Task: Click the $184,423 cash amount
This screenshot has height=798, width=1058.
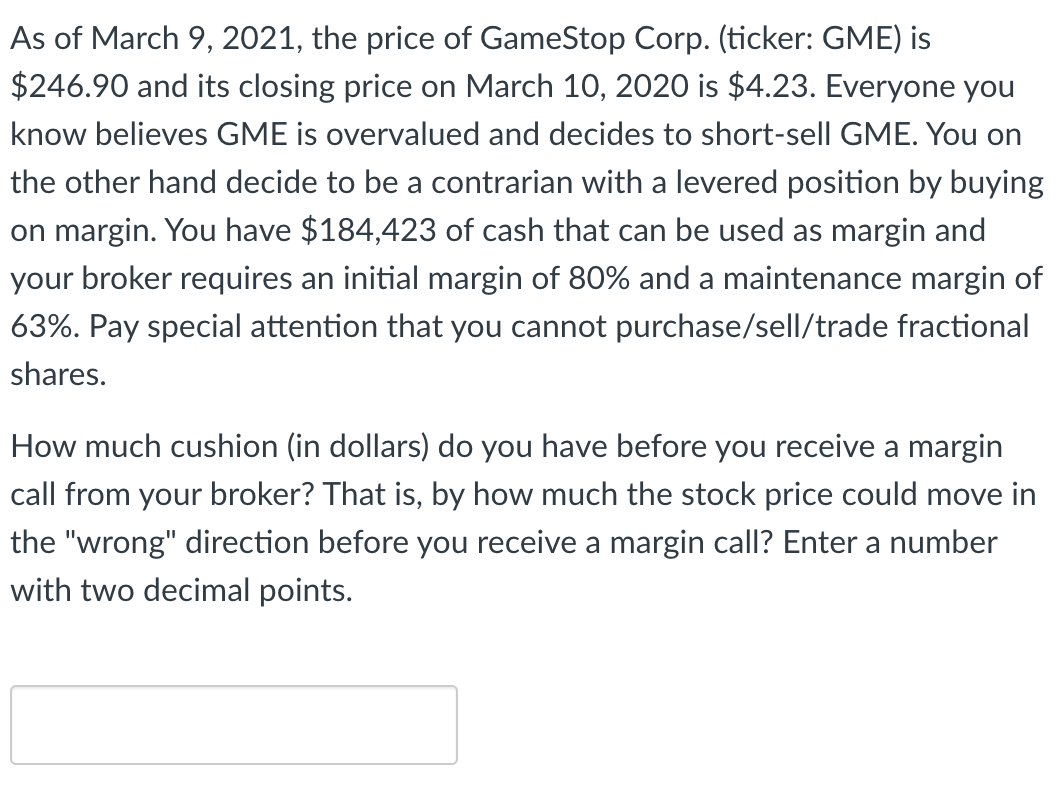Action: coord(368,231)
